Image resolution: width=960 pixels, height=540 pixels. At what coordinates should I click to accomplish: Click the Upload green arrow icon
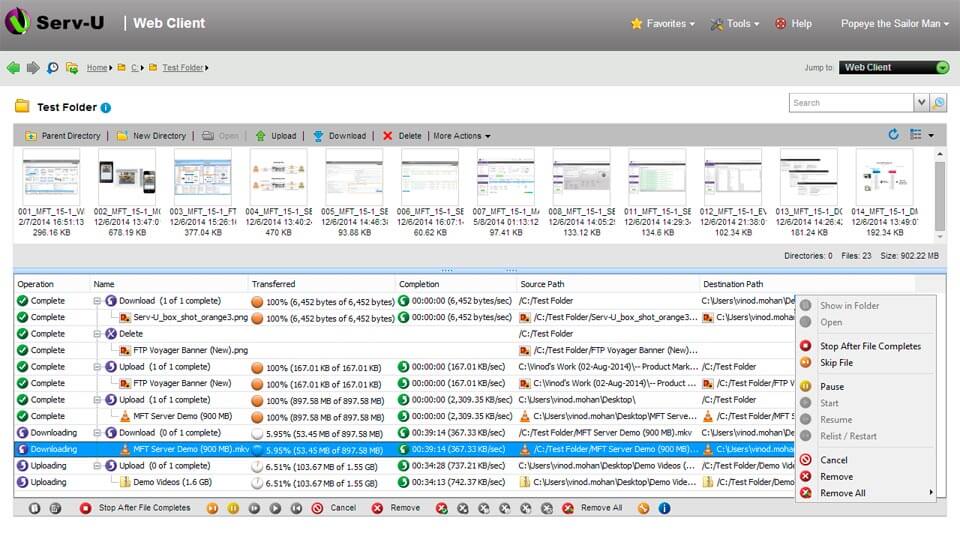click(260, 136)
